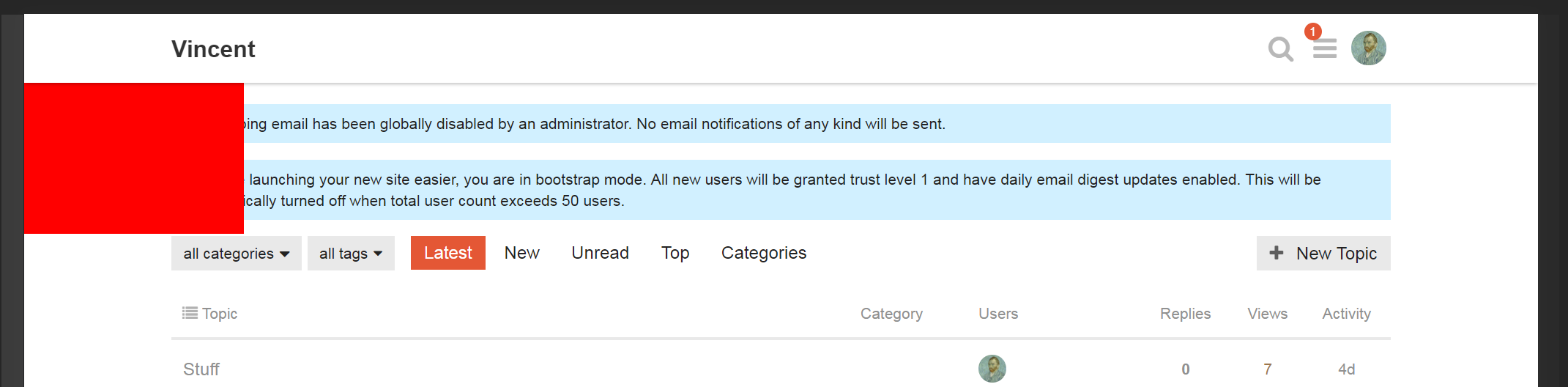Go to the Top tab
Screen dimensions: 1568x387
click(675, 253)
